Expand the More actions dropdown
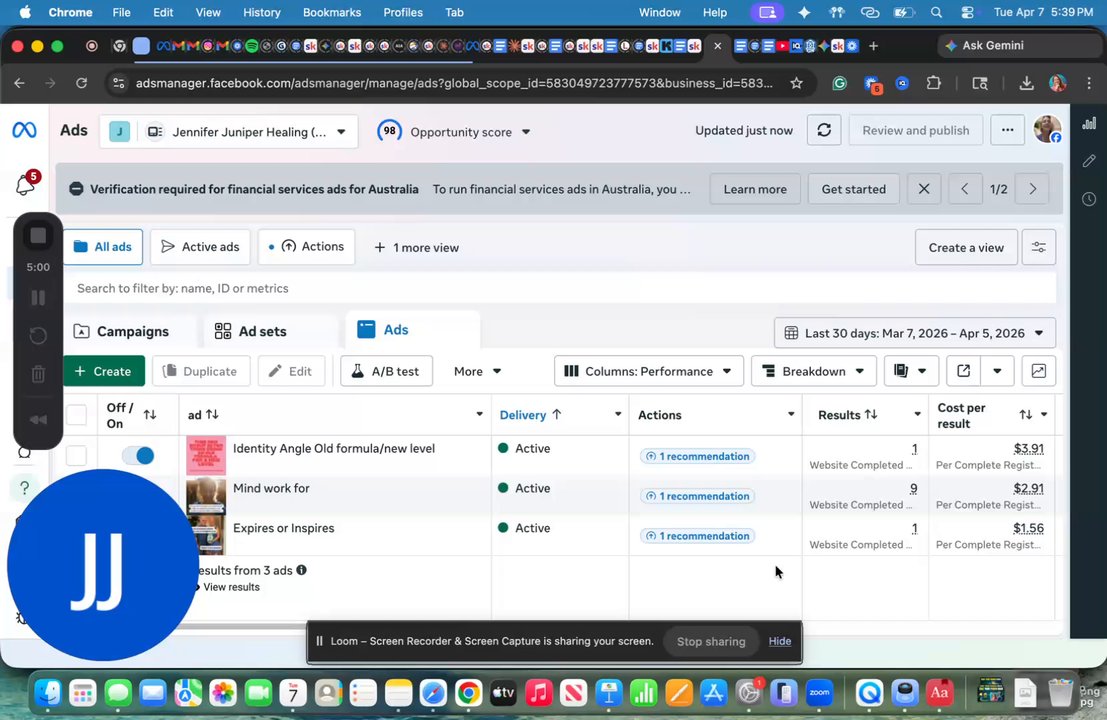 pos(477,371)
